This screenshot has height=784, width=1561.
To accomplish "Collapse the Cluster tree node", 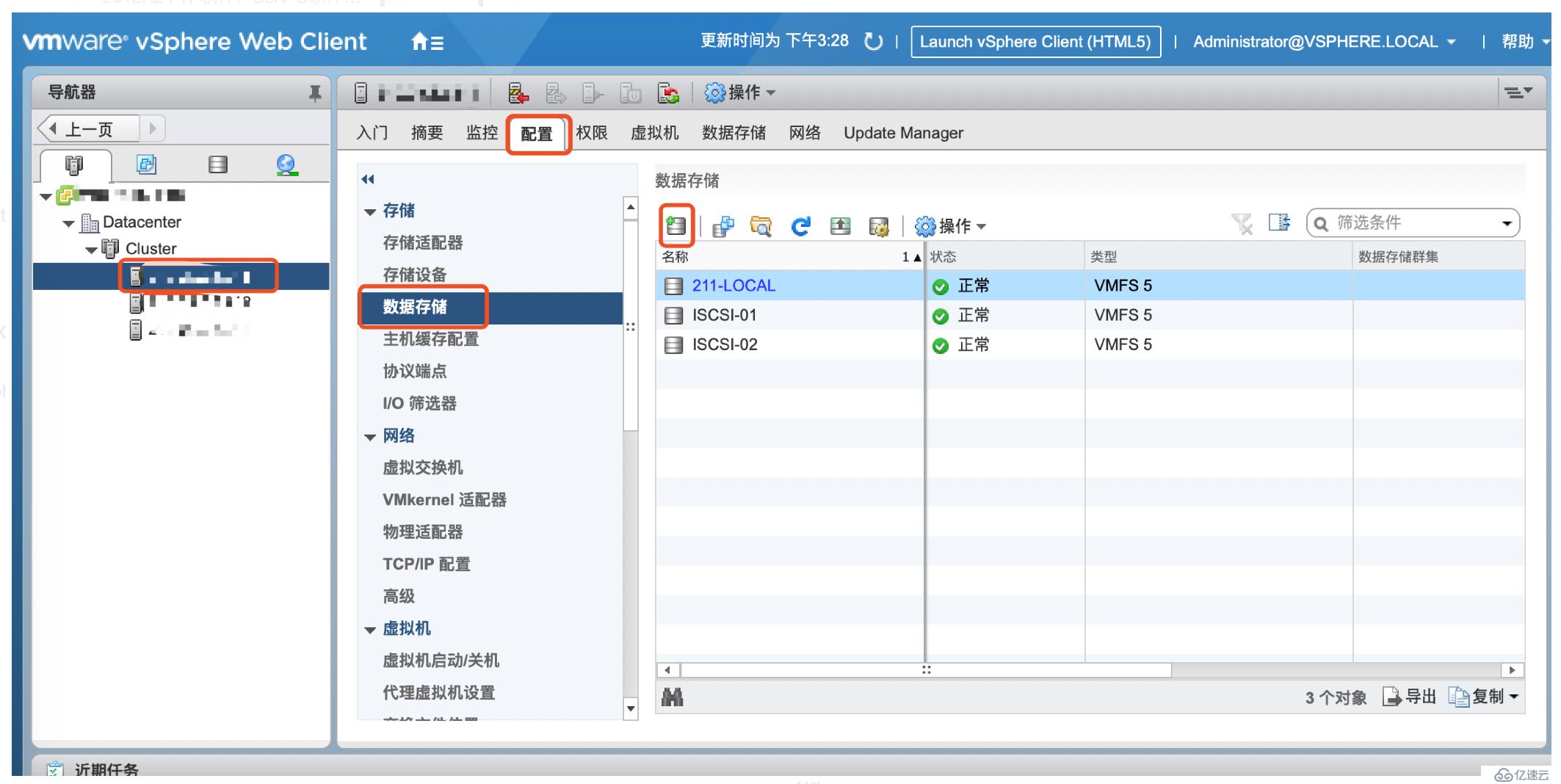I will point(91,250).
